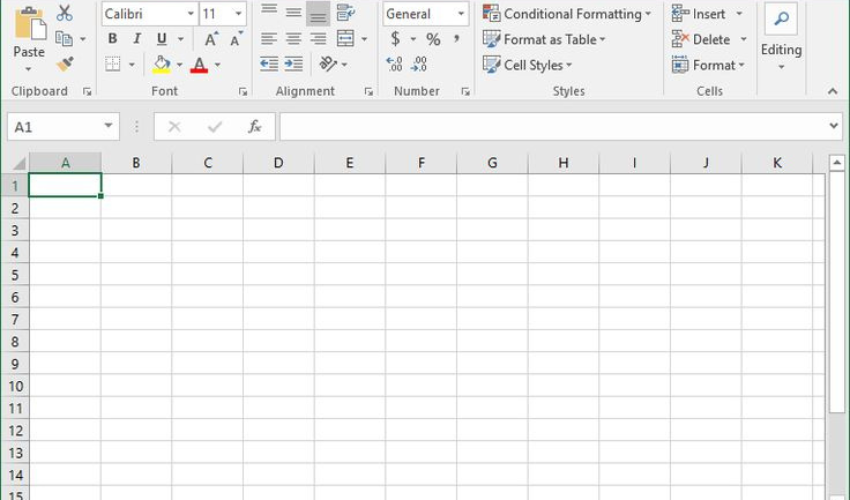Expand the General number format dropdown

461,14
